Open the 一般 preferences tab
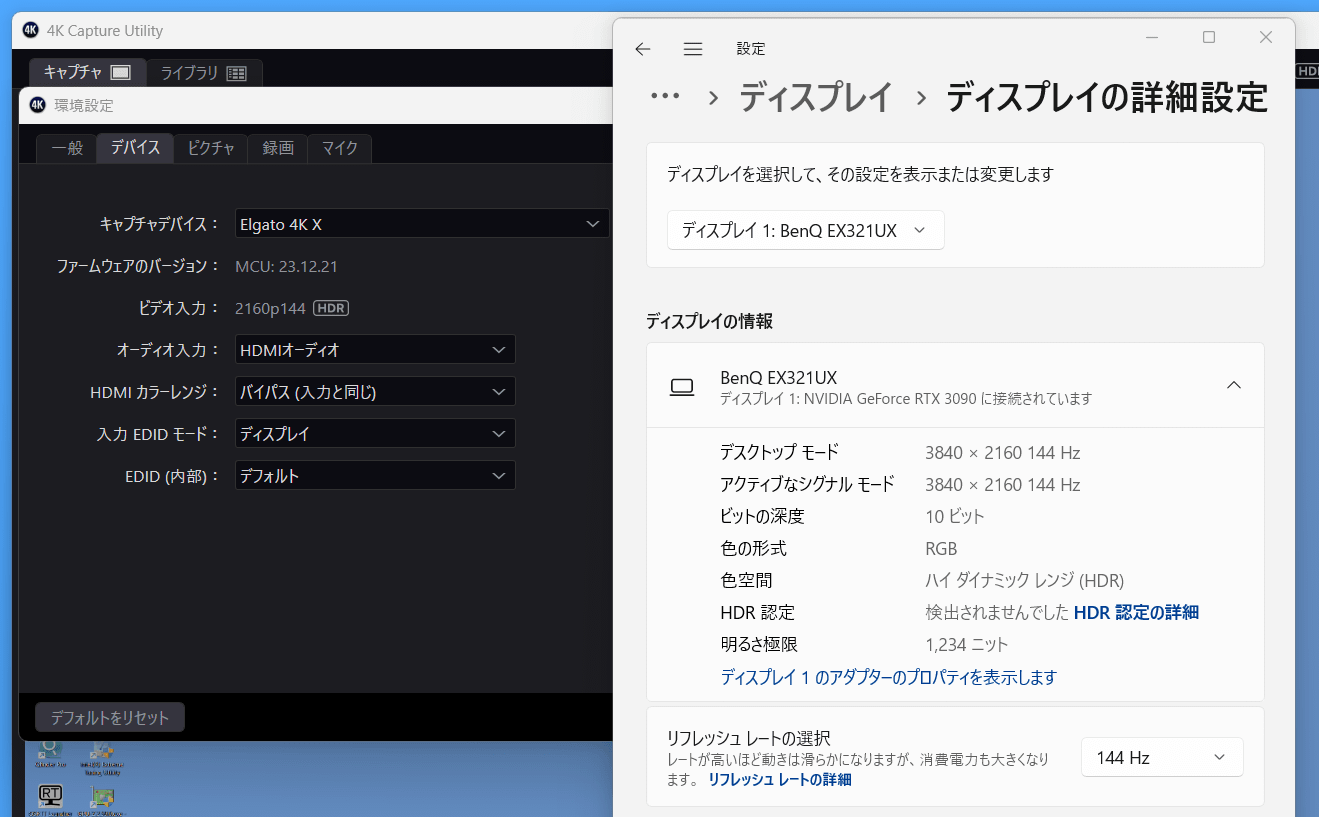This screenshot has width=1319, height=817. click(67, 148)
